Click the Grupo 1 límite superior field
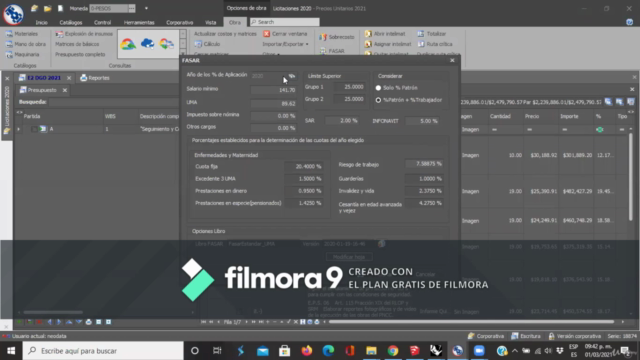Viewport: 640px width, 360px height. pyautogui.click(x=349, y=87)
